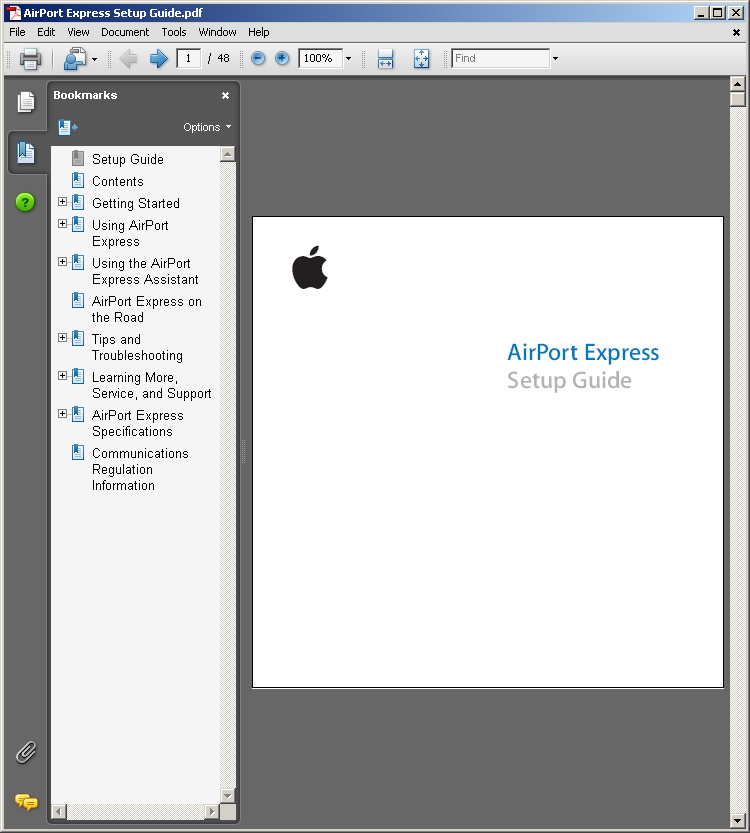Image resolution: width=750 pixels, height=833 pixels.
Task: Expand AirPort Express Specifications bookmark
Action: pyautogui.click(x=63, y=414)
